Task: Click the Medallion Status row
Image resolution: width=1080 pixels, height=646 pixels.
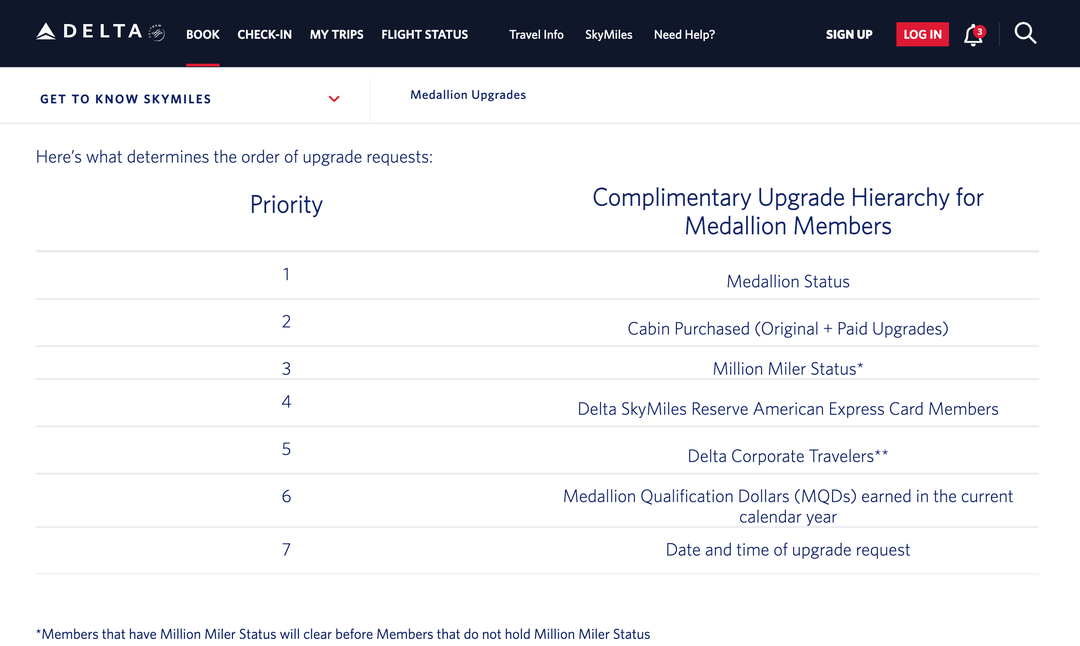Action: (x=788, y=281)
